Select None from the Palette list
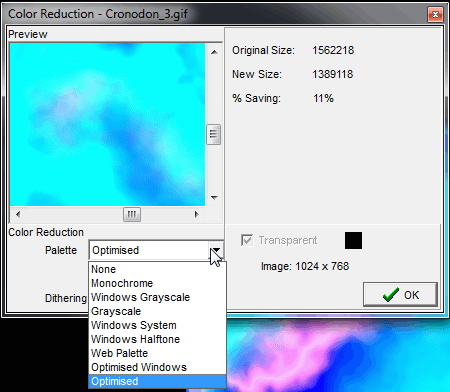Viewport: 450px width, 392px height. pos(157,269)
